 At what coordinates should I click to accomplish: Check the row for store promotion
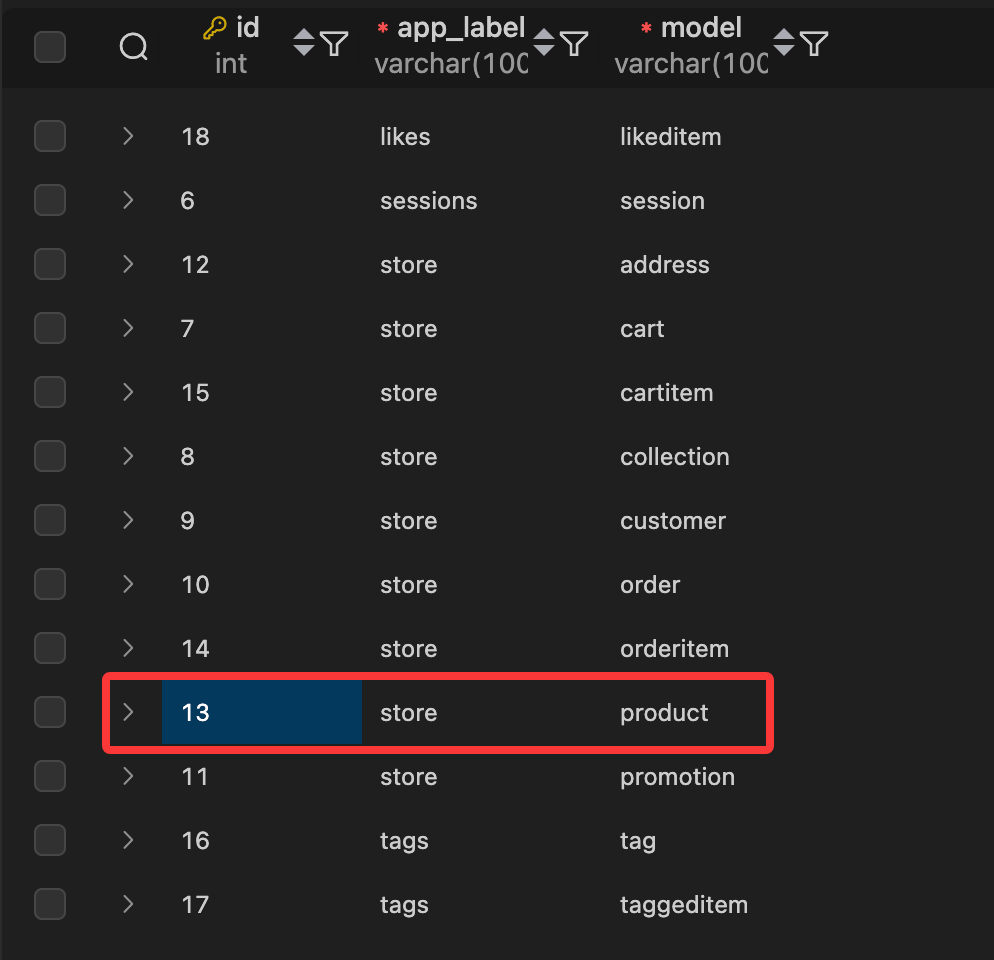49,777
